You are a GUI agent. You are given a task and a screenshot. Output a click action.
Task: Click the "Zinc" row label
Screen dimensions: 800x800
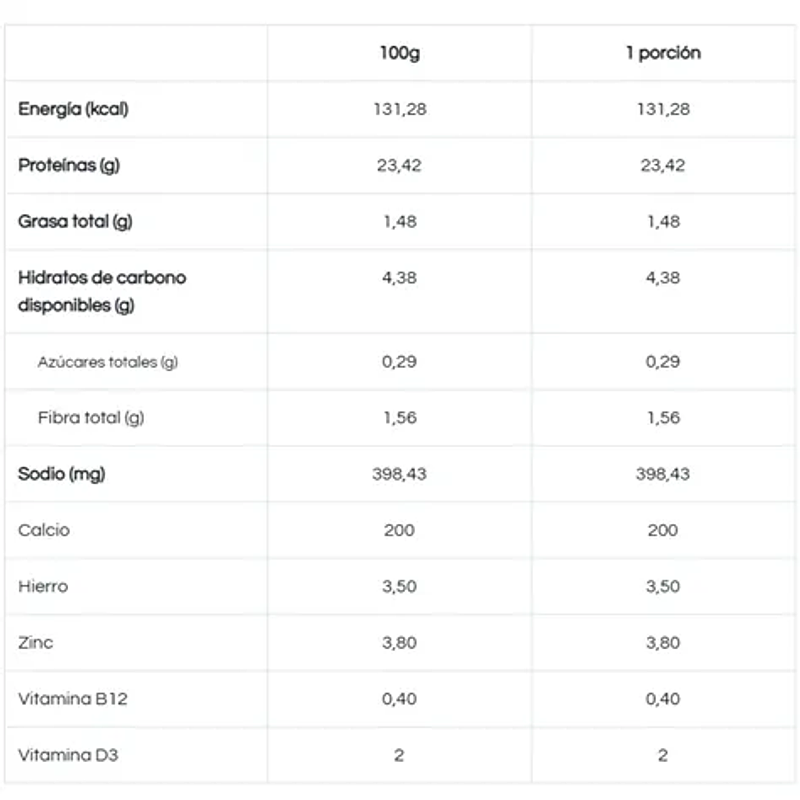[x=35, y=642]
